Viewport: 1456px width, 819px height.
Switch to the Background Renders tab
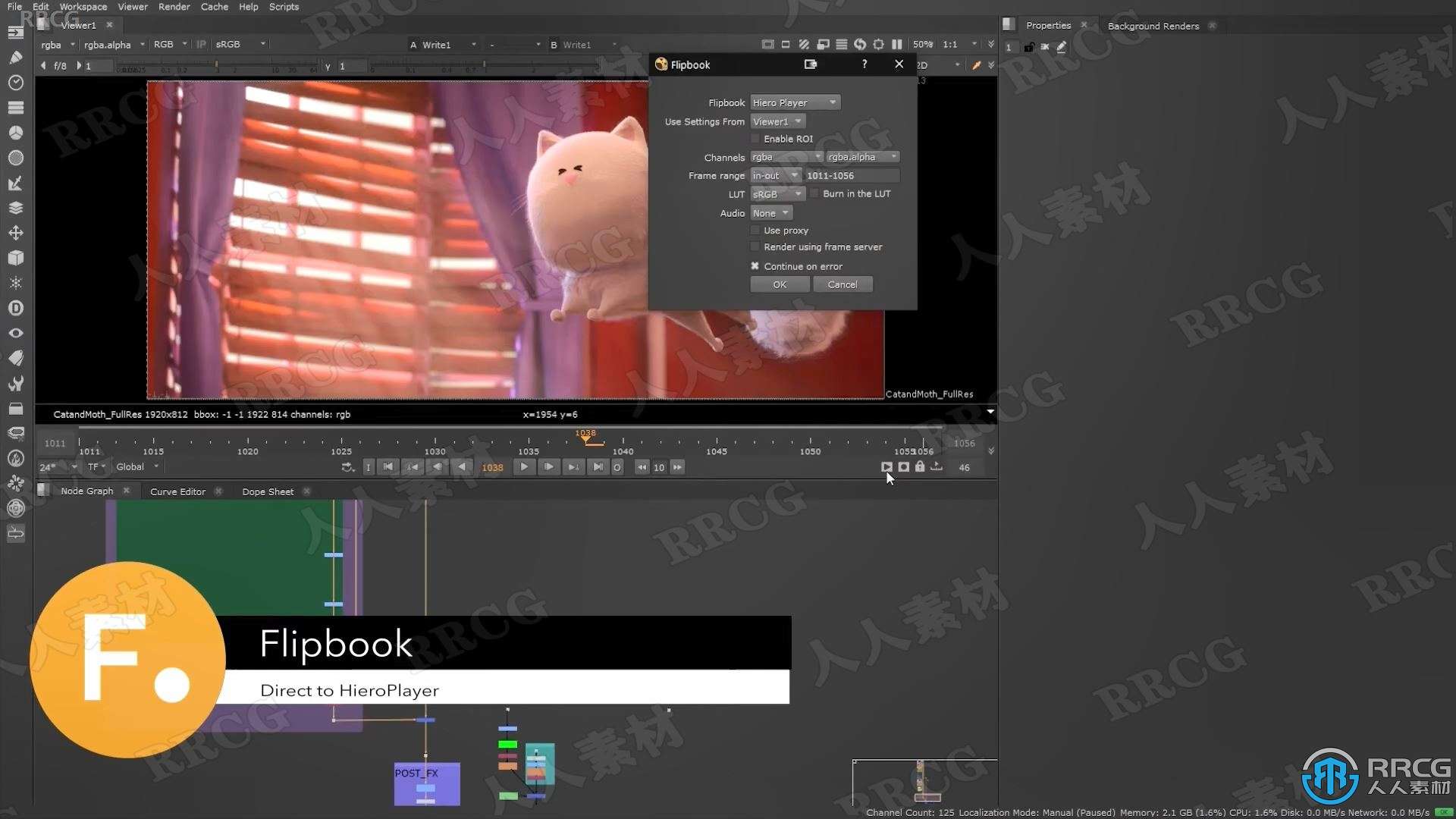(x=1153, y=26)
